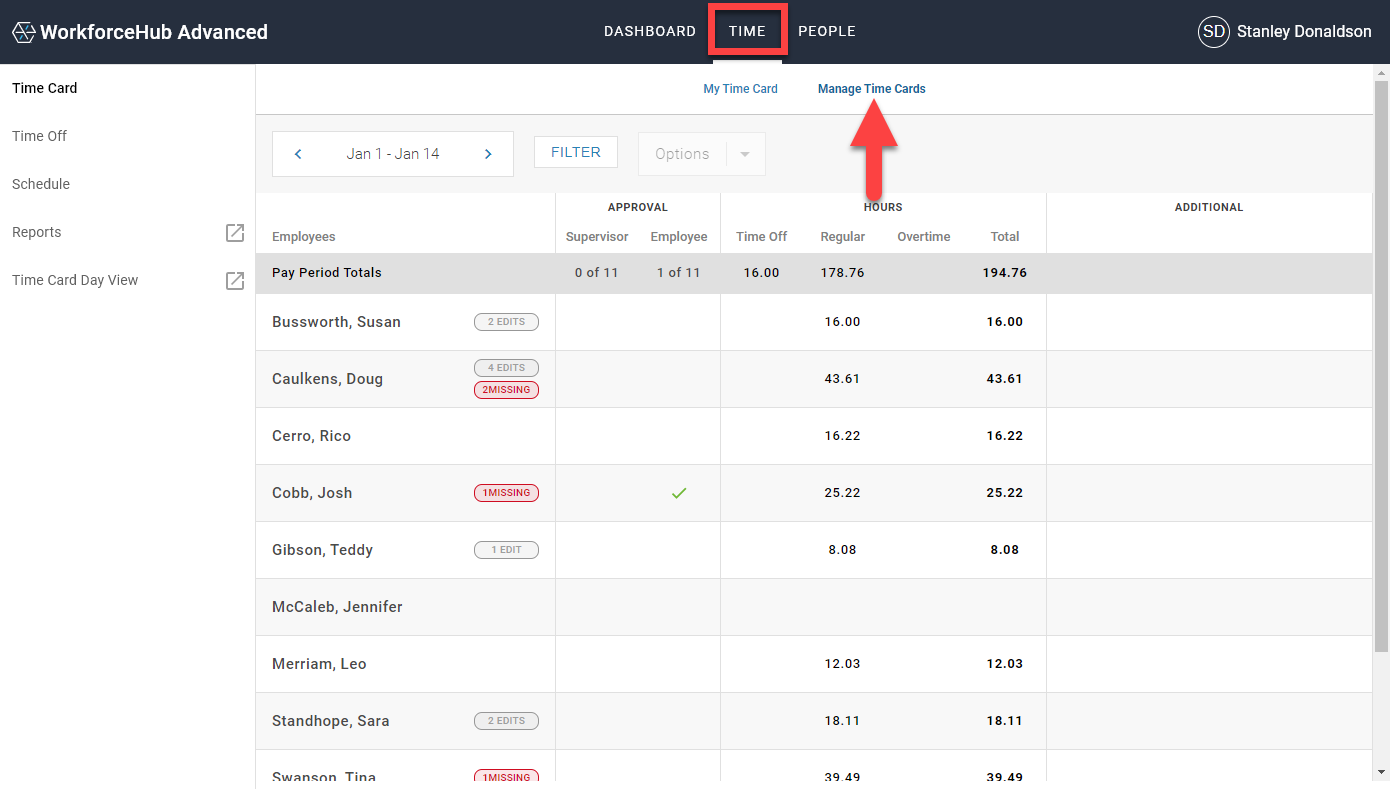The width and height of the screenshot is (1390, 789).
Task: Open Time Card Day View external link icon
Action: pos(235,280)
